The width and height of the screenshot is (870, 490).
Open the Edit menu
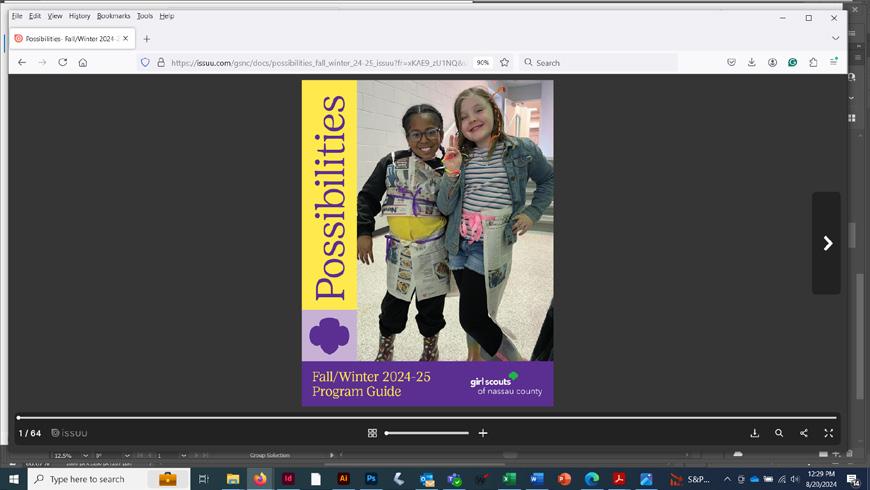[x=35, y=16]
